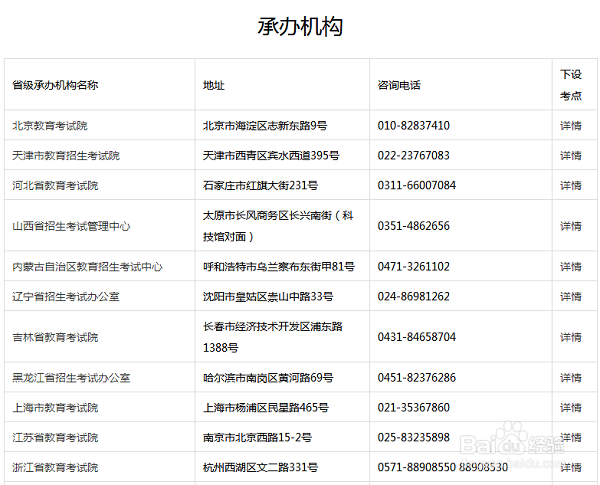The image size is (600, 485).
Task: Click address 北京市海淀区志新东路9号
Action: 265,126
